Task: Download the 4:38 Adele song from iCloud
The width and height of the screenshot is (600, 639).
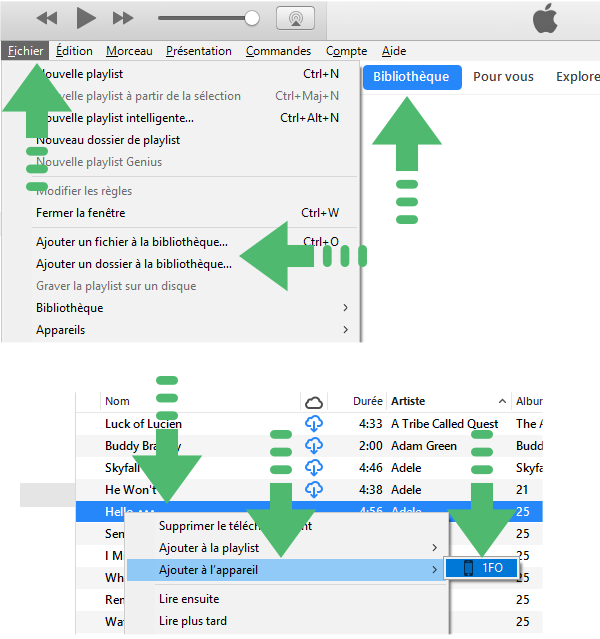Action: pos(314,490)
